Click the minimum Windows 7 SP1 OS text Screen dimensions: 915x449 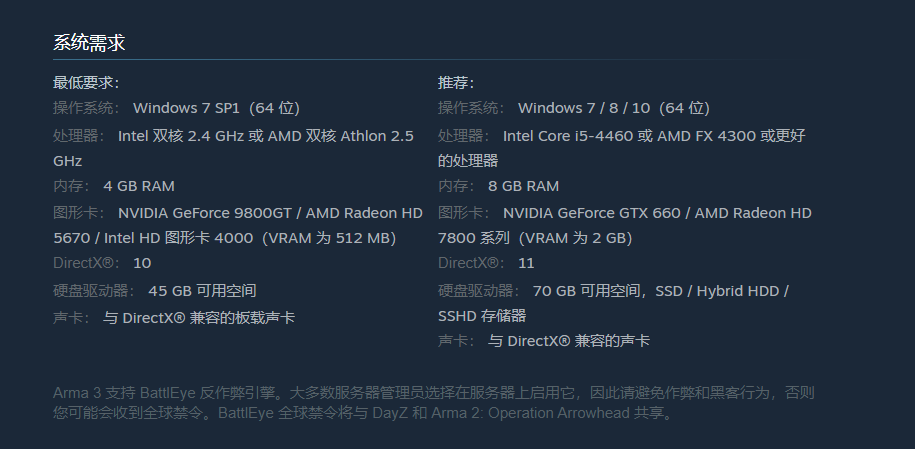[216, 108]
